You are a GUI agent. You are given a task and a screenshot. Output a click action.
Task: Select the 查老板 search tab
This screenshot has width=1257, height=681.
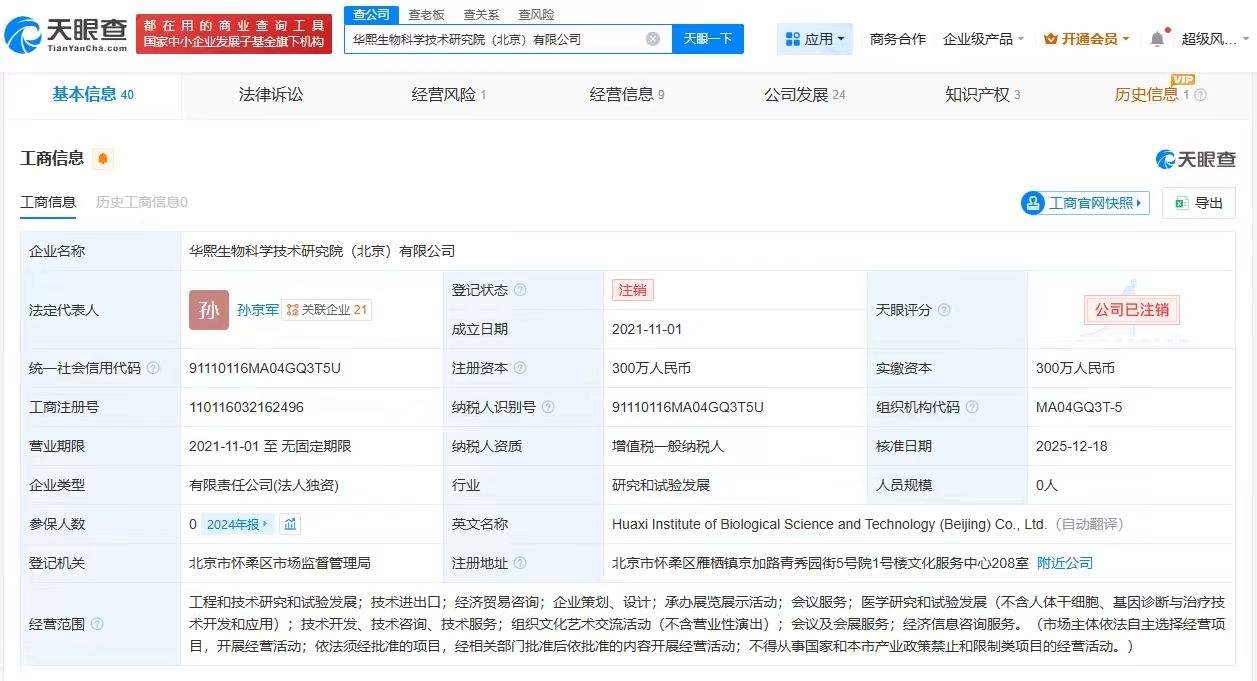[426, 14]
